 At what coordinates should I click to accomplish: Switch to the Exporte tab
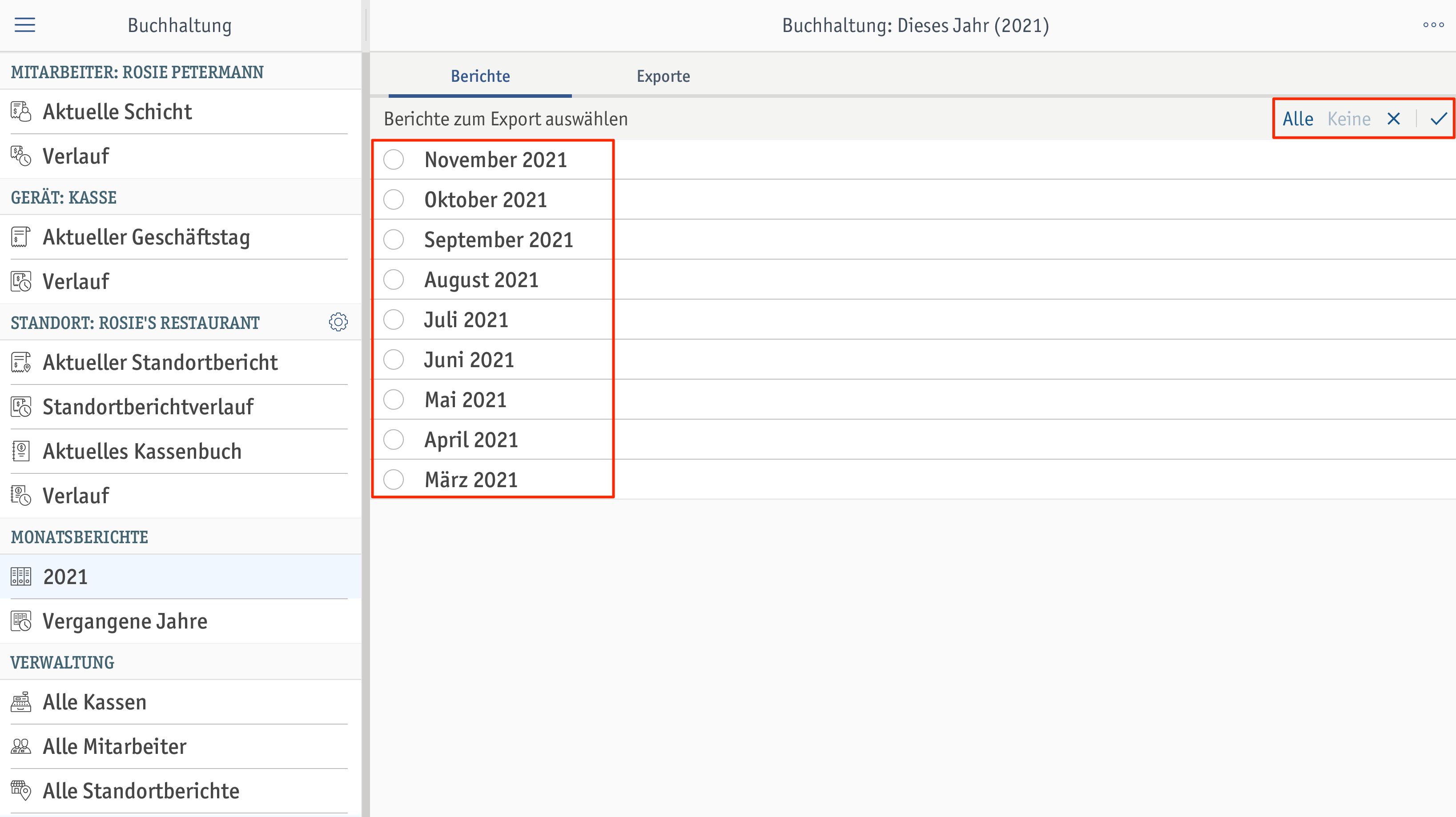[663, 76]
